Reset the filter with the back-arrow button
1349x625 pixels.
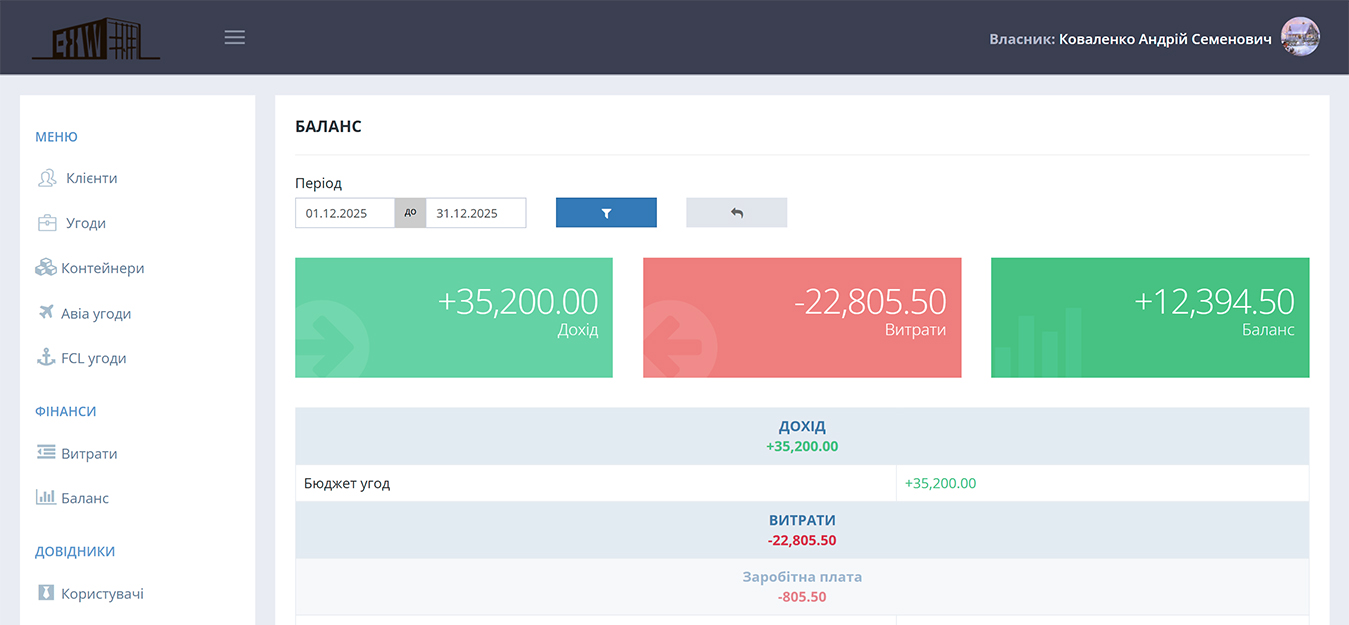click(x=736, y=213)
